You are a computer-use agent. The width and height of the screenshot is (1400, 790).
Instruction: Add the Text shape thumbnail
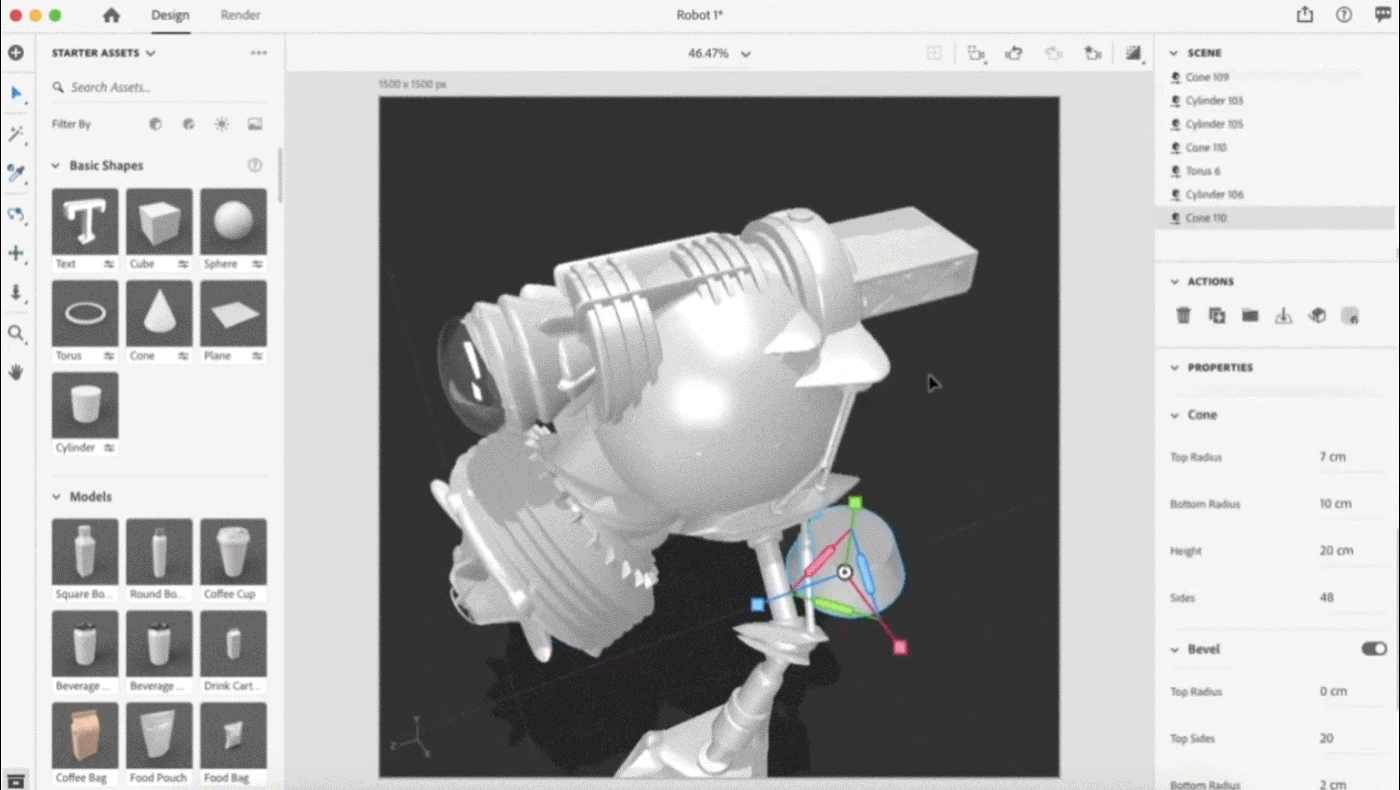point(85,221)
